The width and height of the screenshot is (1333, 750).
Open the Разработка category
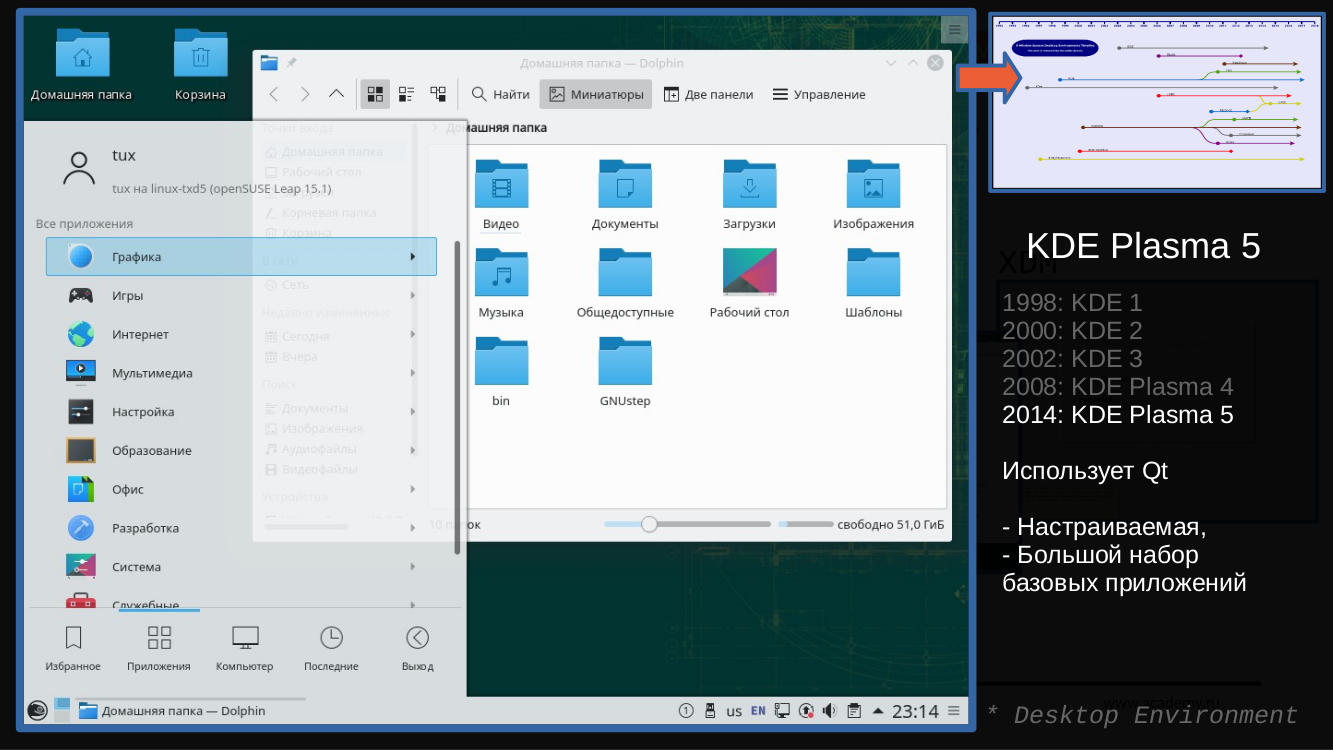point(241,528)
